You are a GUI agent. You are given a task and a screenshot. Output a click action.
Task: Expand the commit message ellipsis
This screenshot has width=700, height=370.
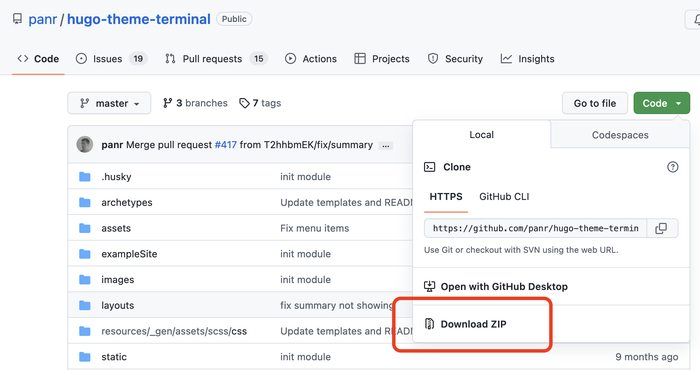coord(386,146)
